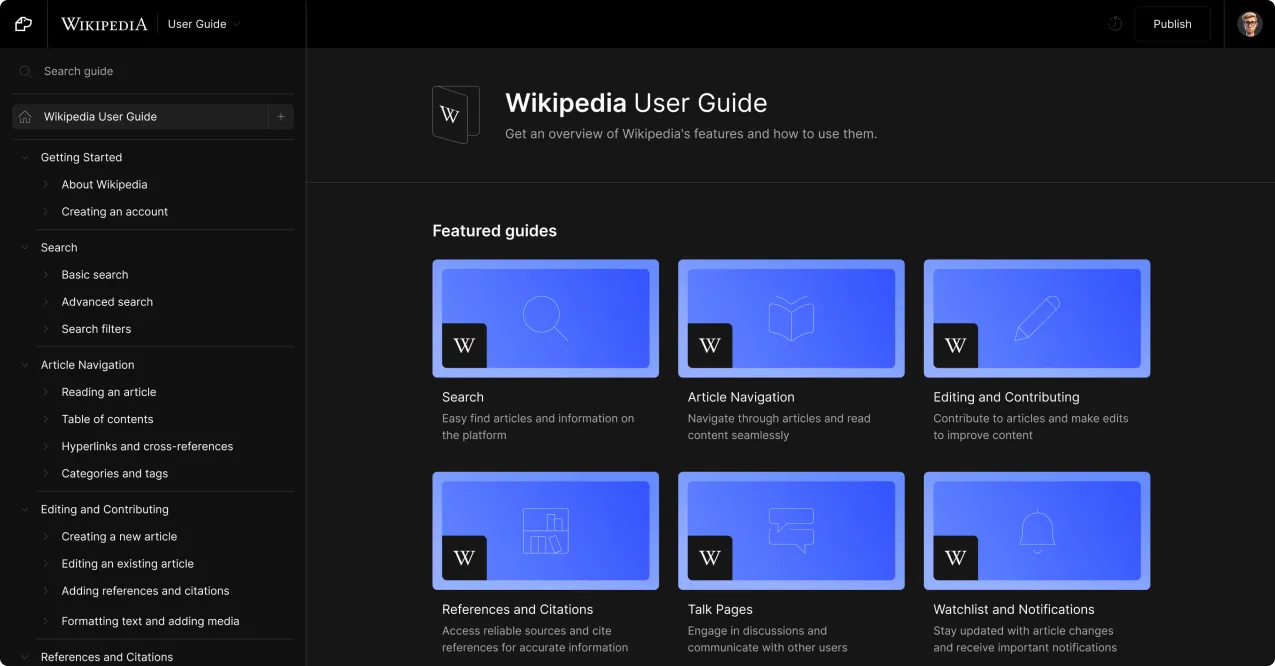Screen dimensions: 1275x666
Task: Expand the Advanced search item chevron
Action: pyautogui.click(x=46, y=302)
